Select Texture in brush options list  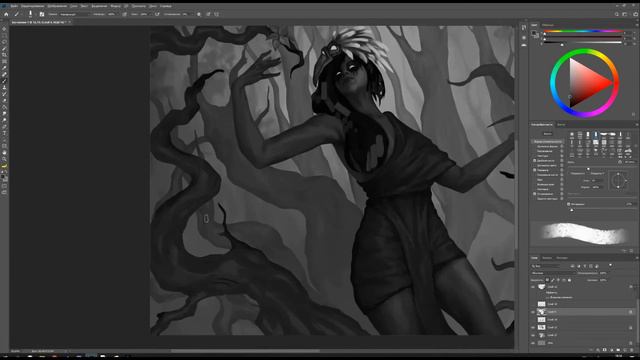[x=542, y=156]
